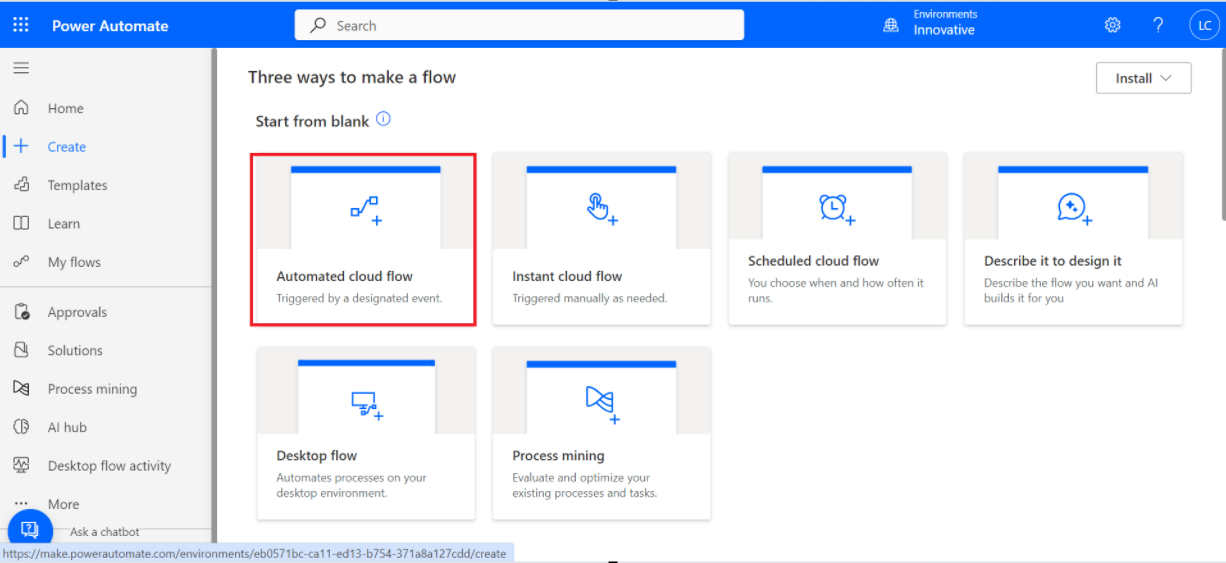Open Process mining in the sidebar
Image resolution: width=1226 pixels, height=563 pixels.
tap(92, 389)
